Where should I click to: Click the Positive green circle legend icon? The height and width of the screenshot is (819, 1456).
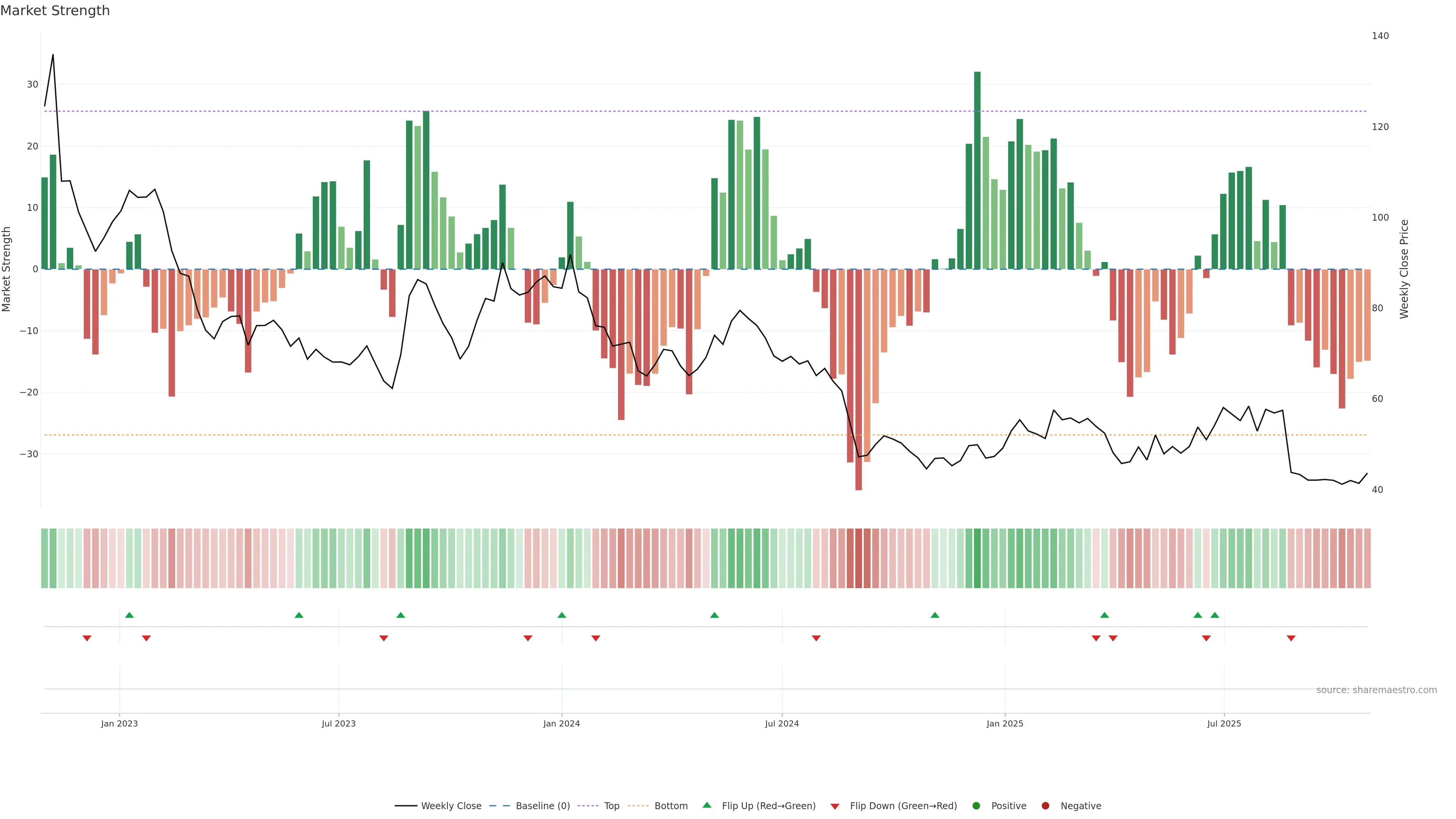pyautogui.click(x=976, y=806)
